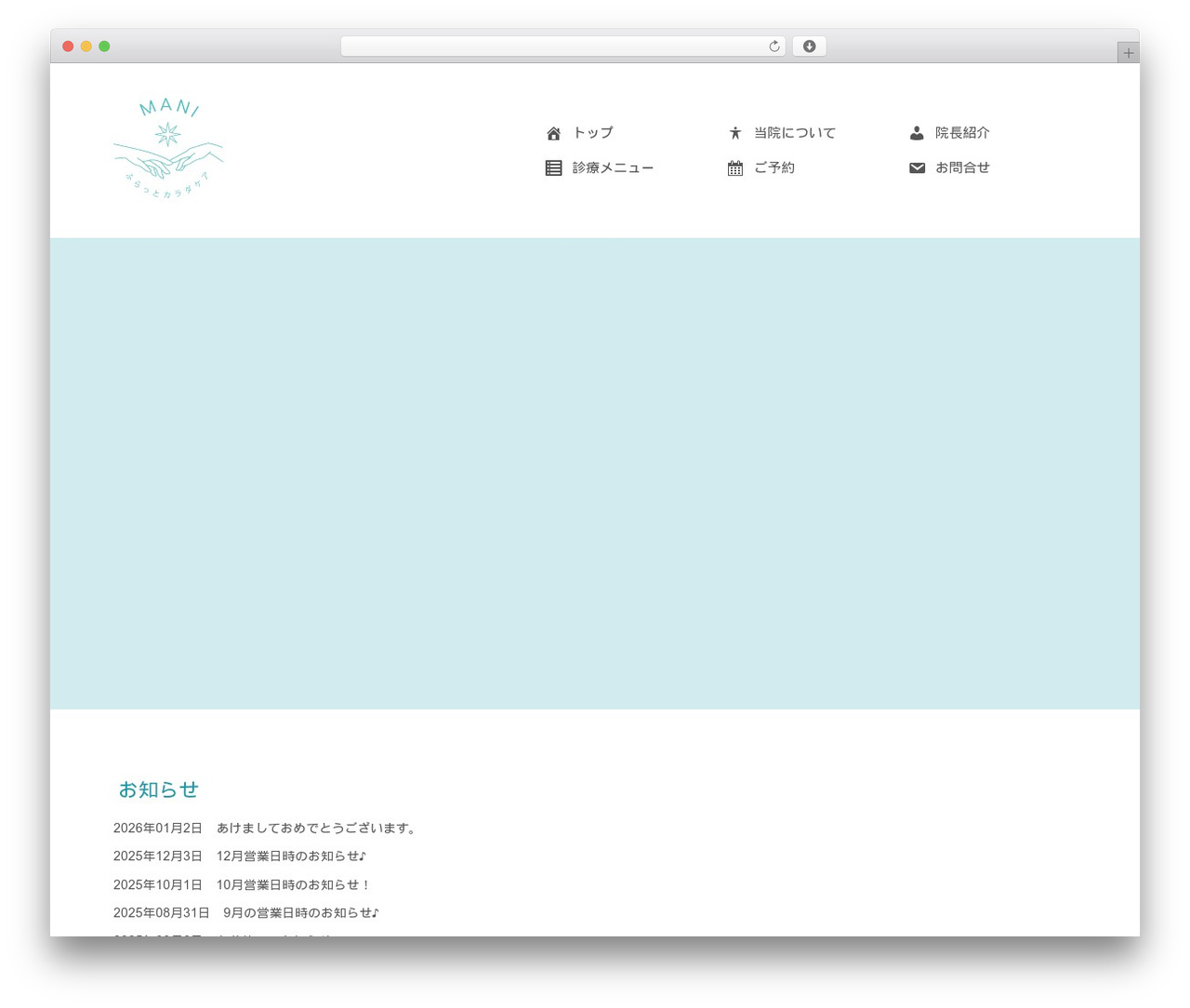This screenshot has width=1190, height=1008.
Task: Click the calendar icon beside ご予約
Action: pyautogui.click(x=734, y=168)
